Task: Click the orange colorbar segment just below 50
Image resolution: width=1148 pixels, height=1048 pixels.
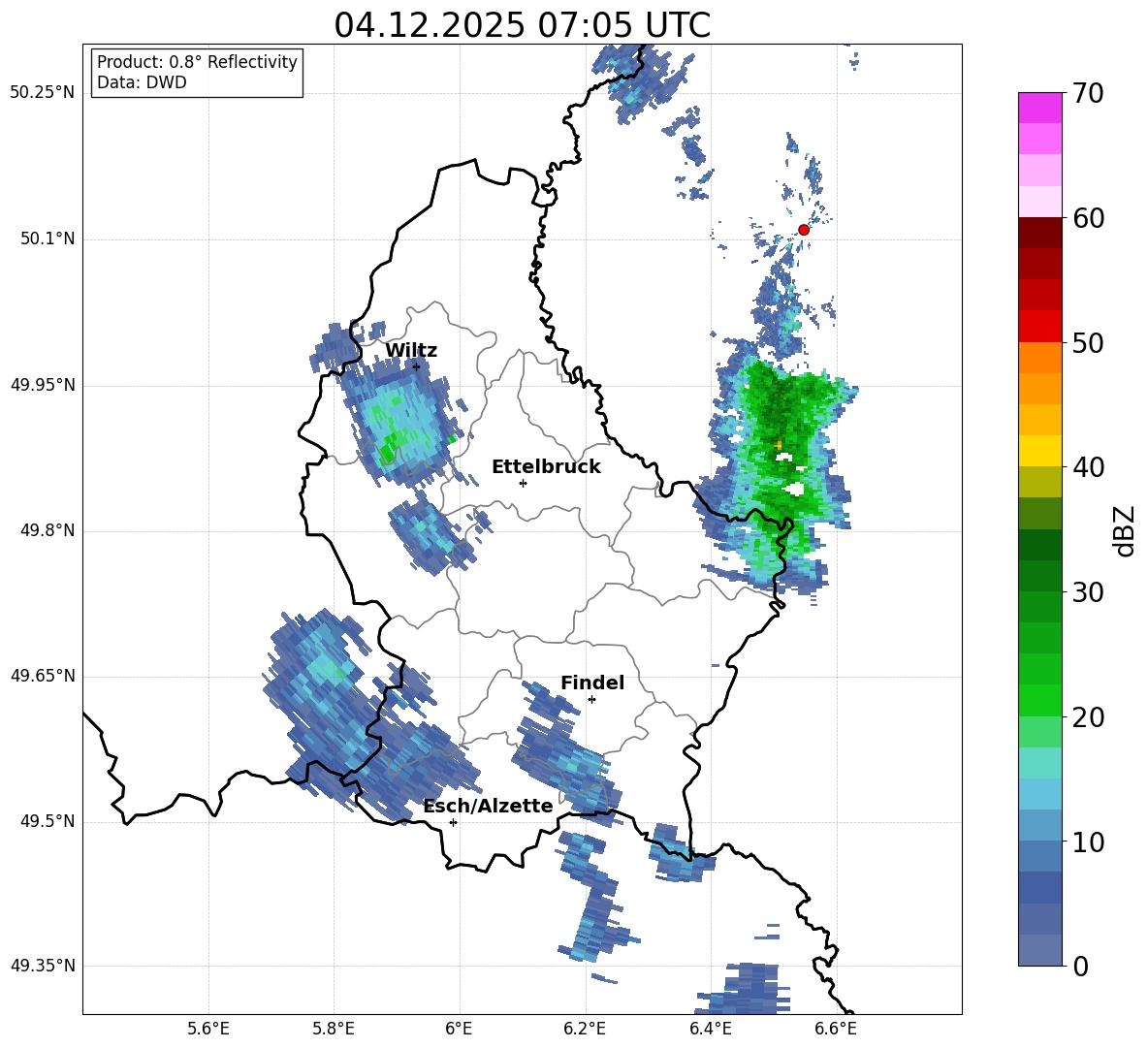Action: tap(1039, 357)
